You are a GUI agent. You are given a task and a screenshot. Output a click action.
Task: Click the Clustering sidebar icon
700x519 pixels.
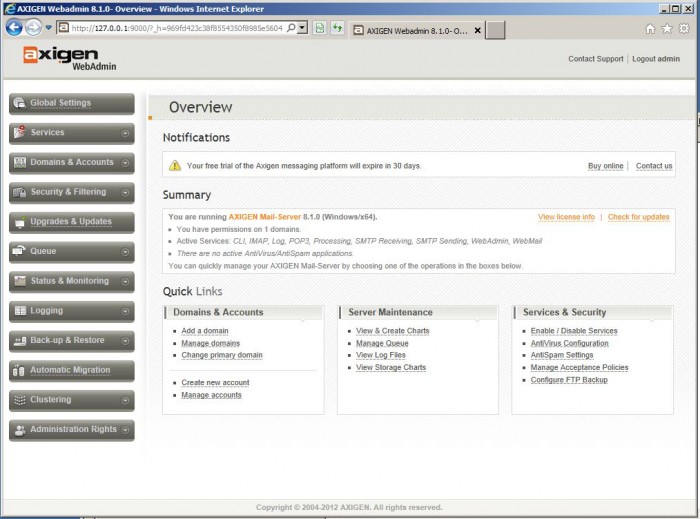(x=19, y=400)
